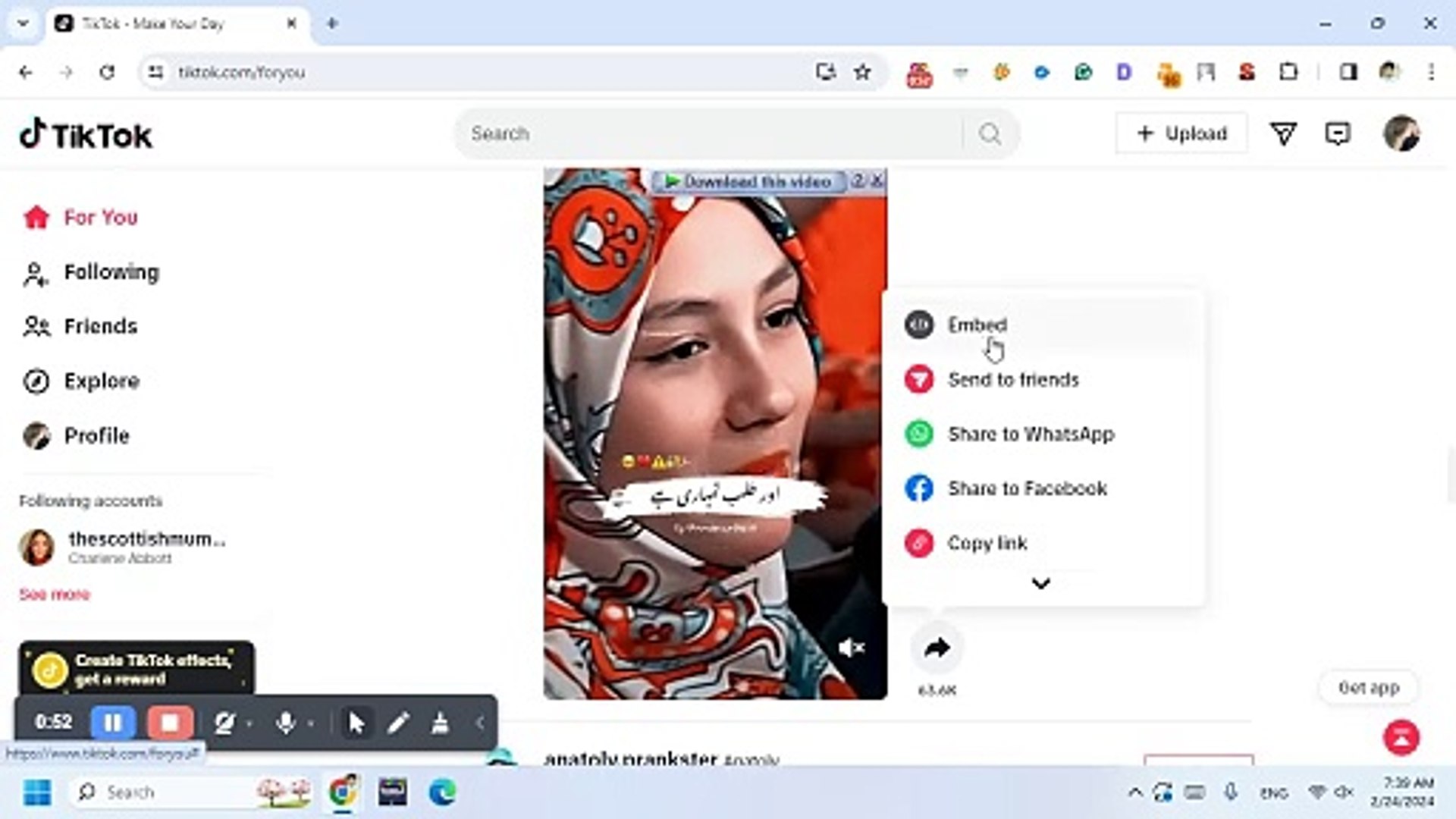The image size is (1456, 819).
Task: Stop the screen recording with the red button
Action: (169, 723)
